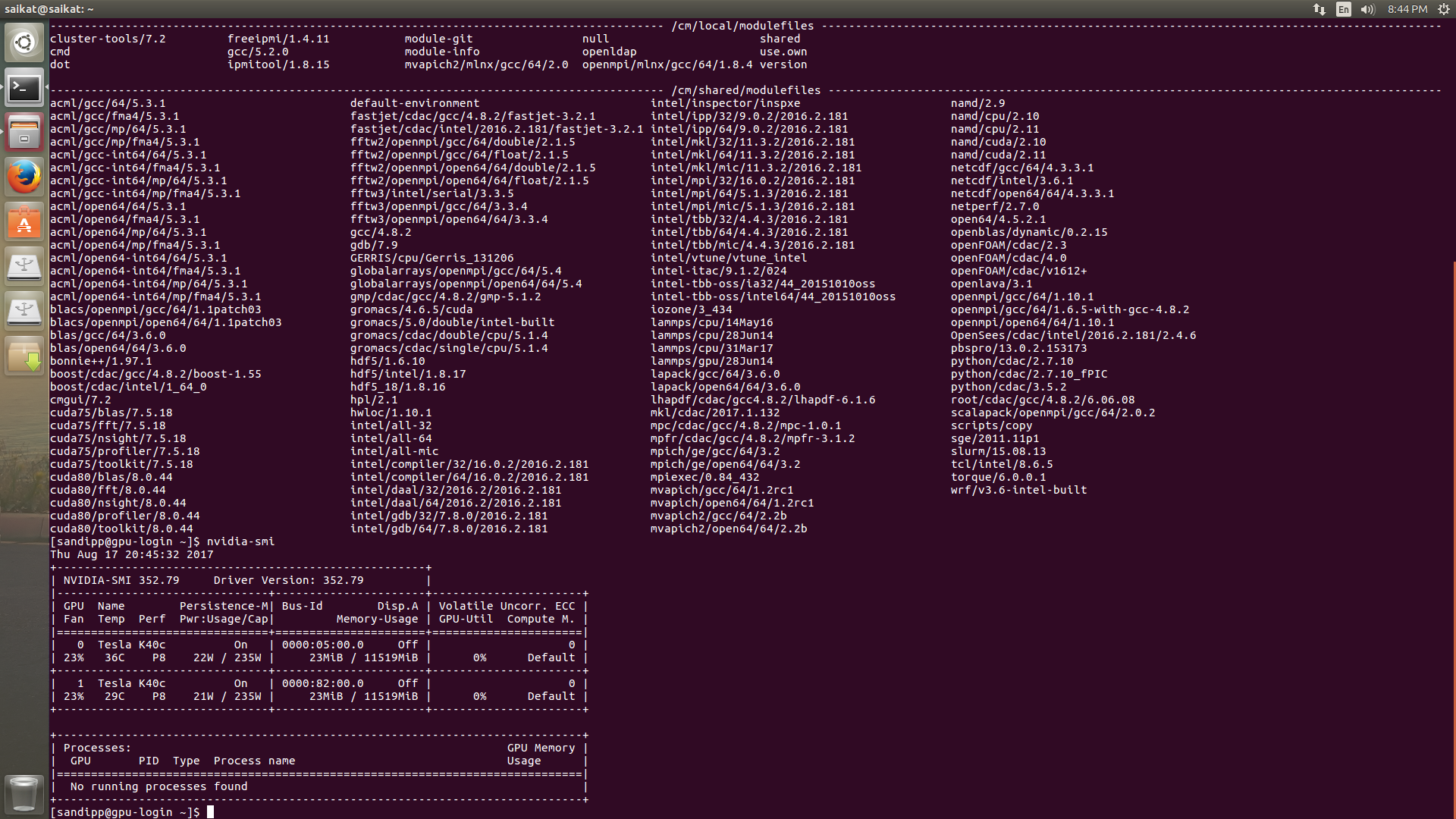Open the En keyboard layout menu
Screen dimensions: 1456x819
[1344, 9]
